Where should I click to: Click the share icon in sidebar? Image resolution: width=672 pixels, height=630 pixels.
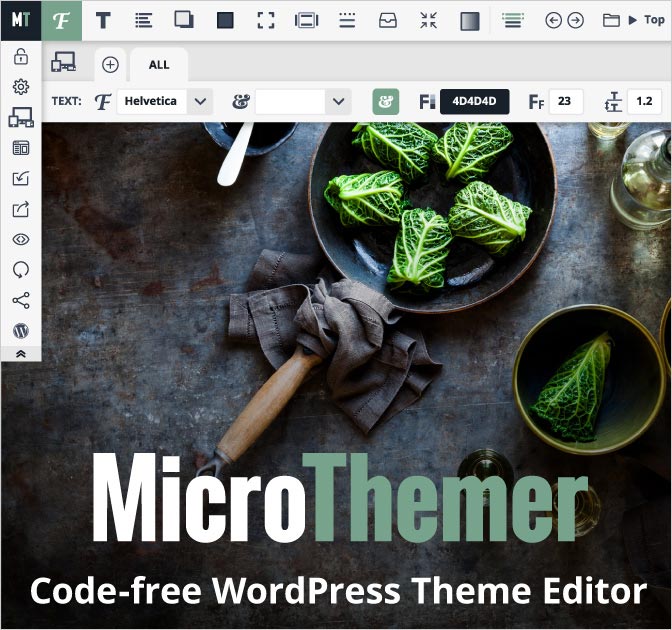[x=21, y=300]
